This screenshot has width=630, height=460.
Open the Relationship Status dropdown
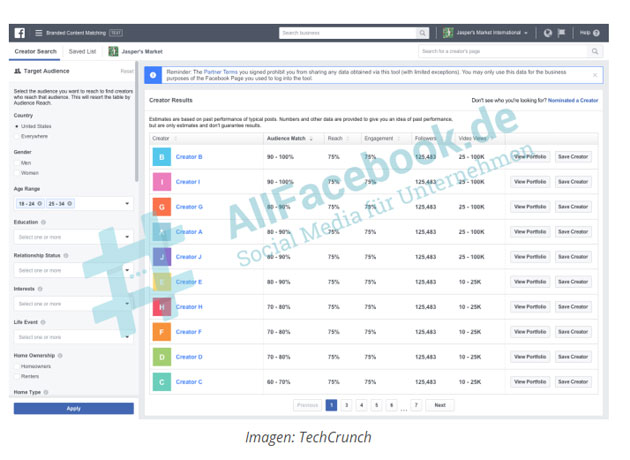(127, 271)
